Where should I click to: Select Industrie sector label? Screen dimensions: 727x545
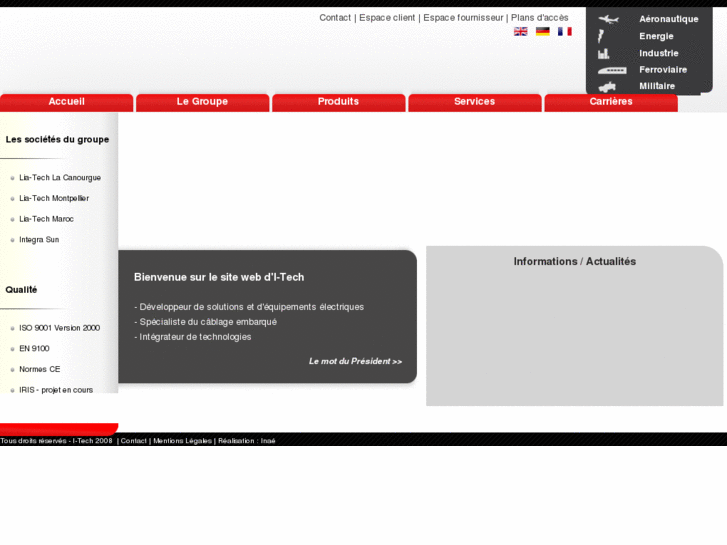(x=659, y=53)
